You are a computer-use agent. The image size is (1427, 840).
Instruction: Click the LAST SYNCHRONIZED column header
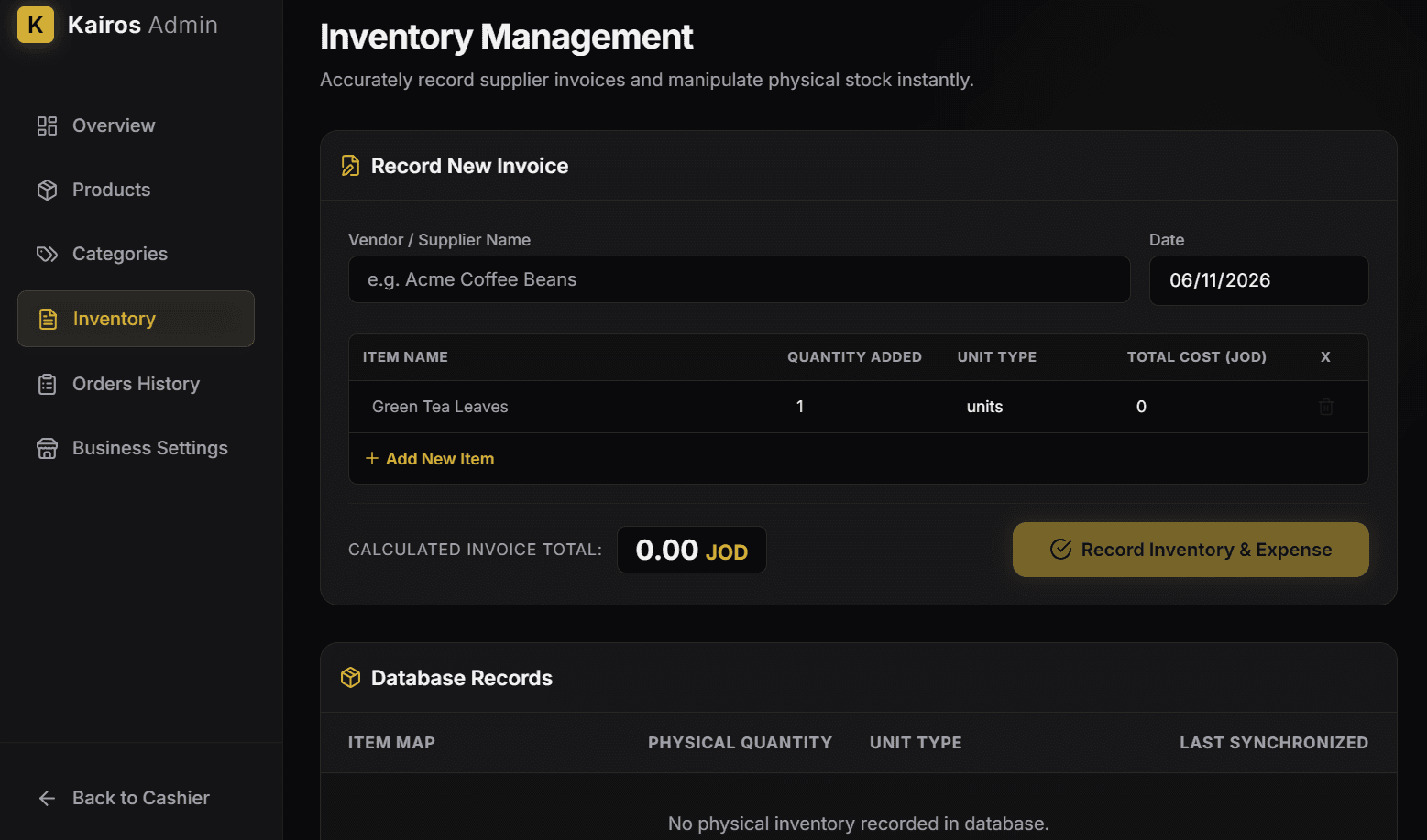(1274, 743)
